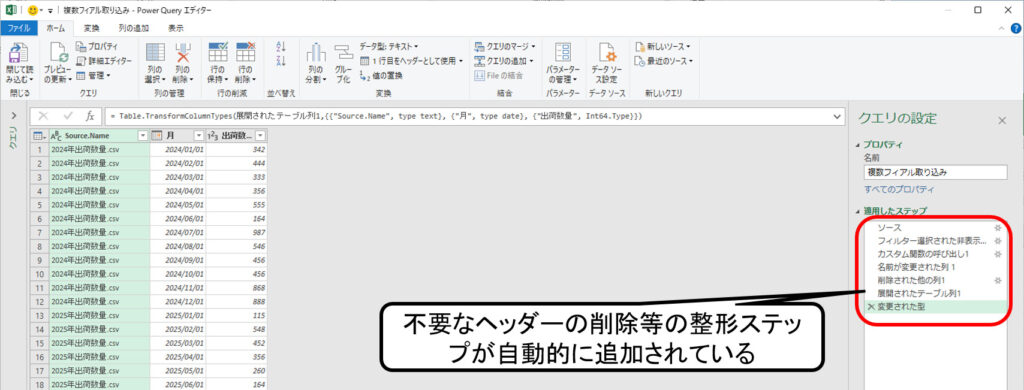The width and height of the screenshot is (1024, 390).
Task: Click inside the formula bar text
Action: (376, 116)
